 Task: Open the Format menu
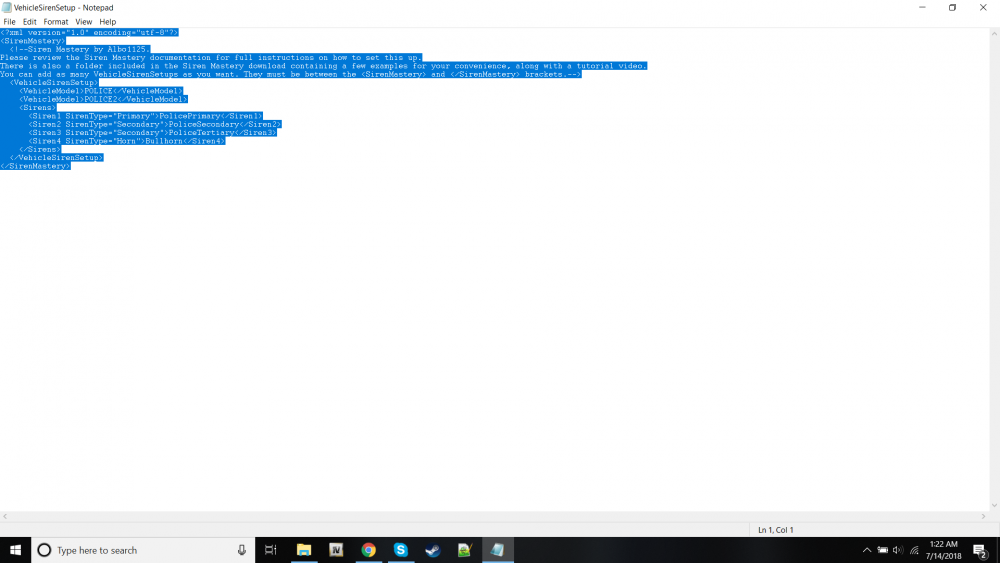tap(55, 22)
